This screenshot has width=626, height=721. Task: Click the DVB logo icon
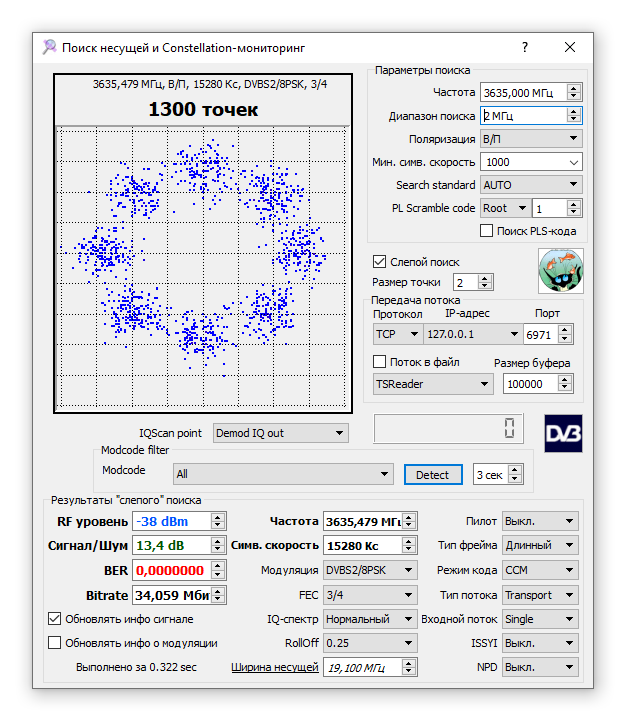pos(563,433)
